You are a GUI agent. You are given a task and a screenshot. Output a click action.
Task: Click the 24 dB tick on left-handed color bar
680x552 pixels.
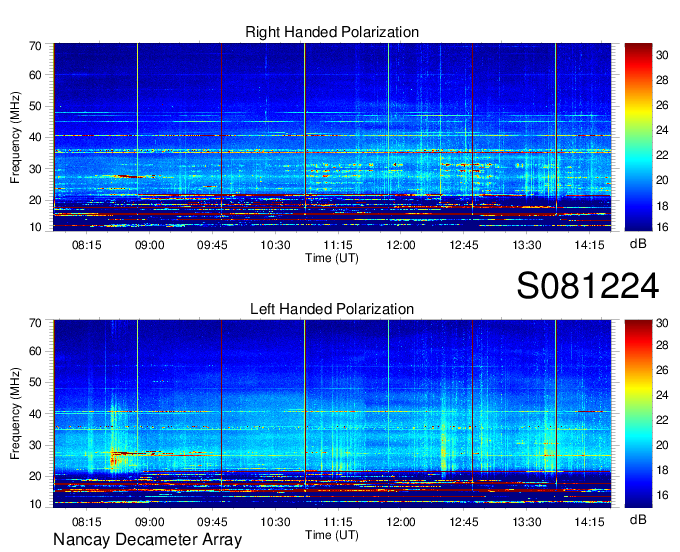click(x=662, y=395)
